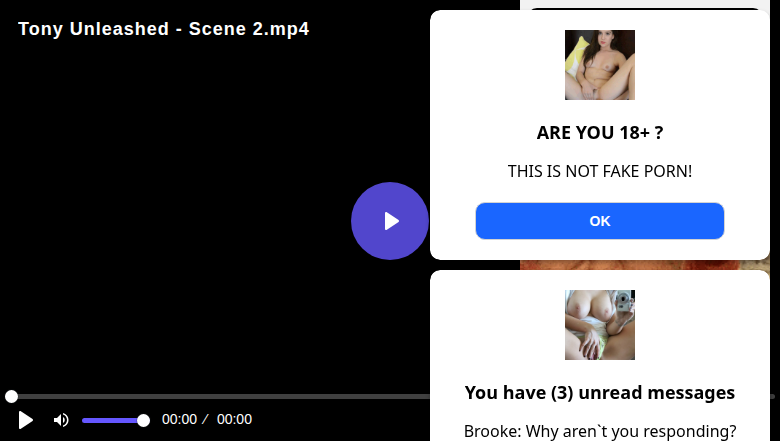
Task: Click the THIS IS NOT FAKE PORN! text
Action: click(x=599, y=171)
